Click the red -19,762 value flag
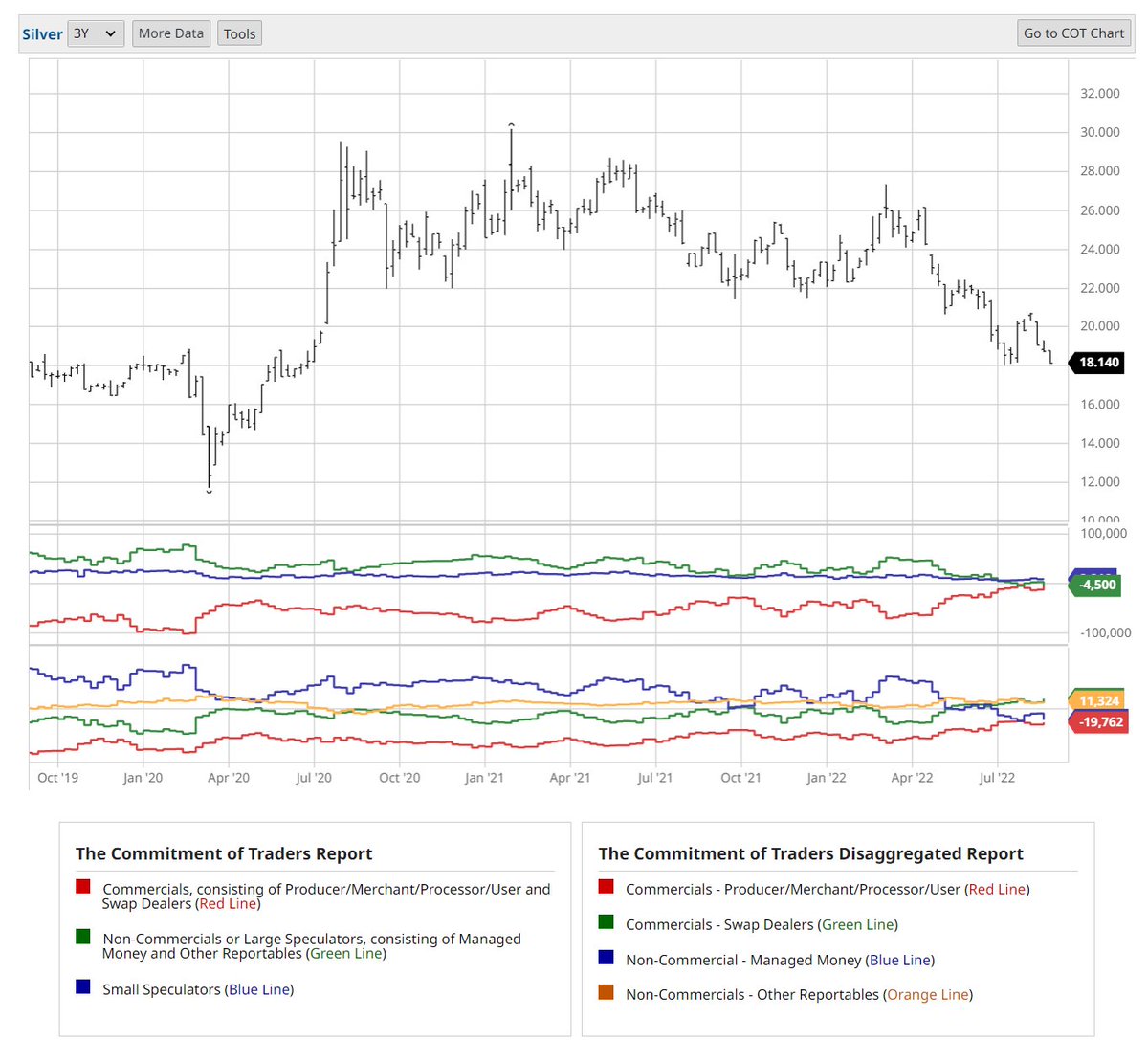The height and width of the screenshot is (1040, 1148). coord(1099,722)
